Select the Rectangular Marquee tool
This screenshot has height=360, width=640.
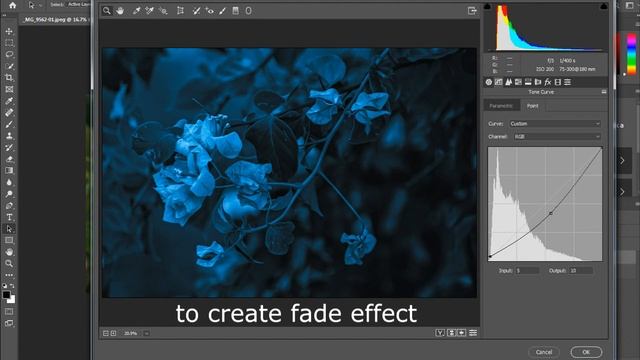9,42
